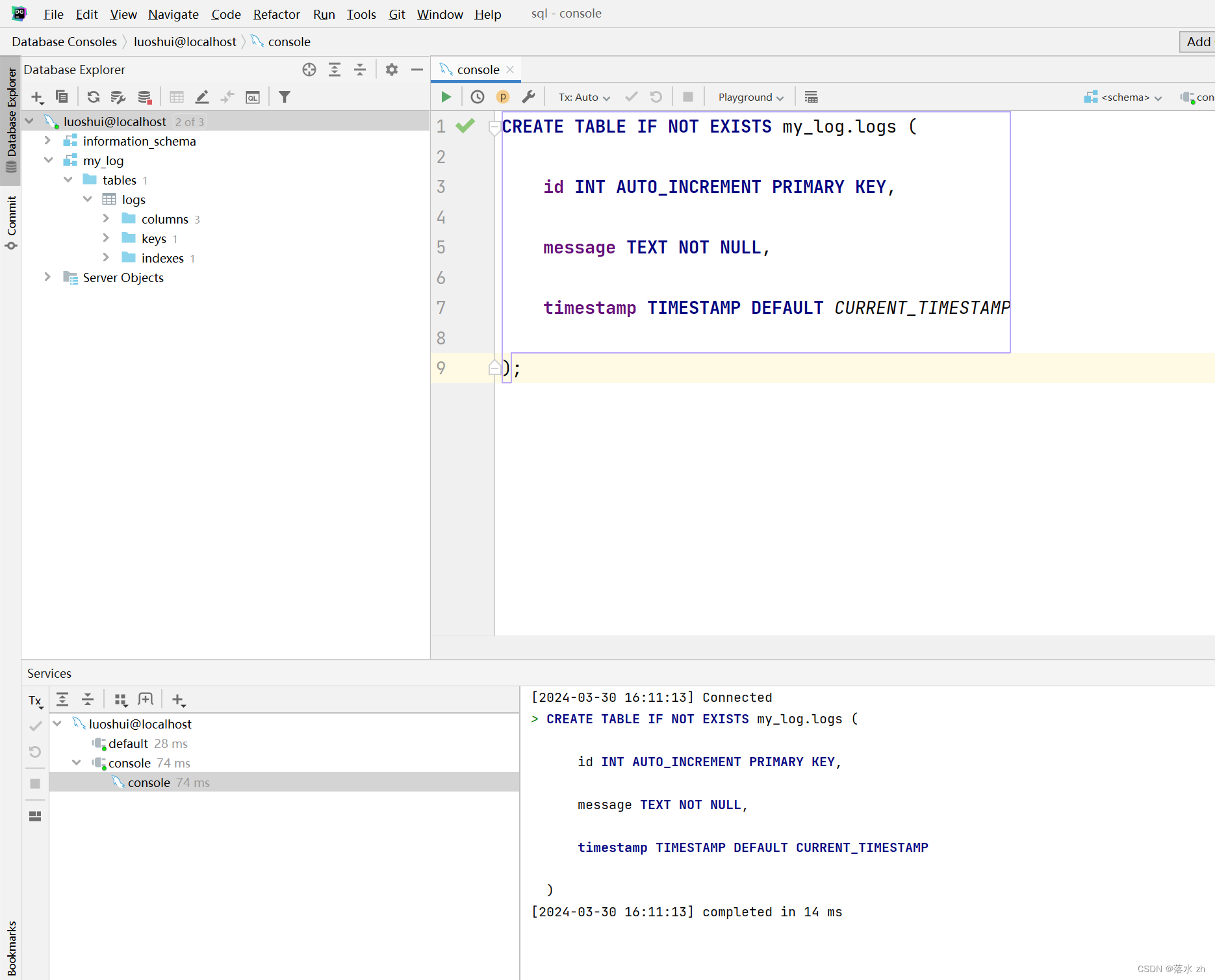The height and width of the screenshot is (980, 1215).
Task: Jump to query console via the QL icon
Action: click(253, 96)
